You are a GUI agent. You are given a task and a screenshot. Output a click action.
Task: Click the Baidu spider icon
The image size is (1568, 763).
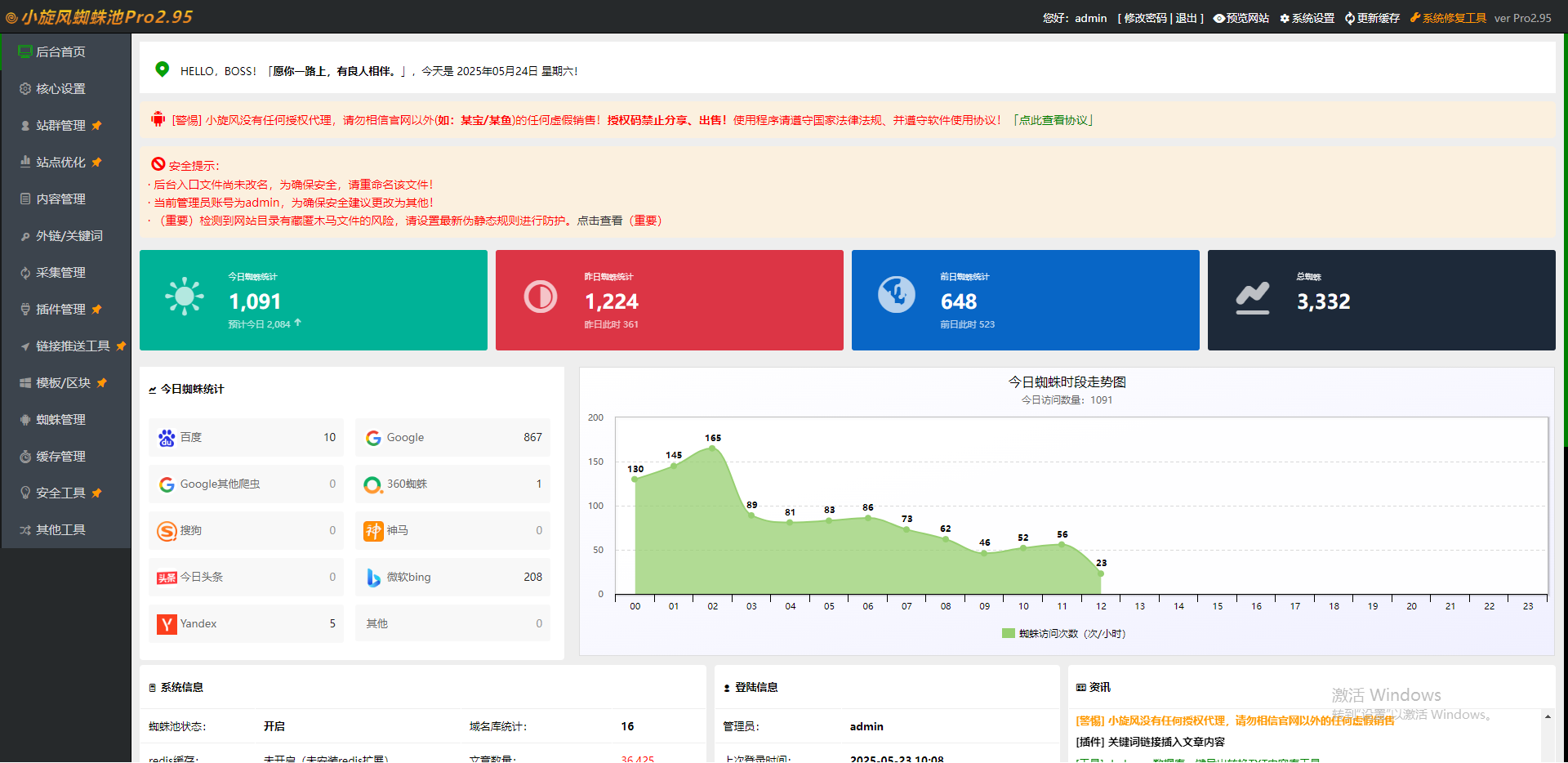coord(167,438)
